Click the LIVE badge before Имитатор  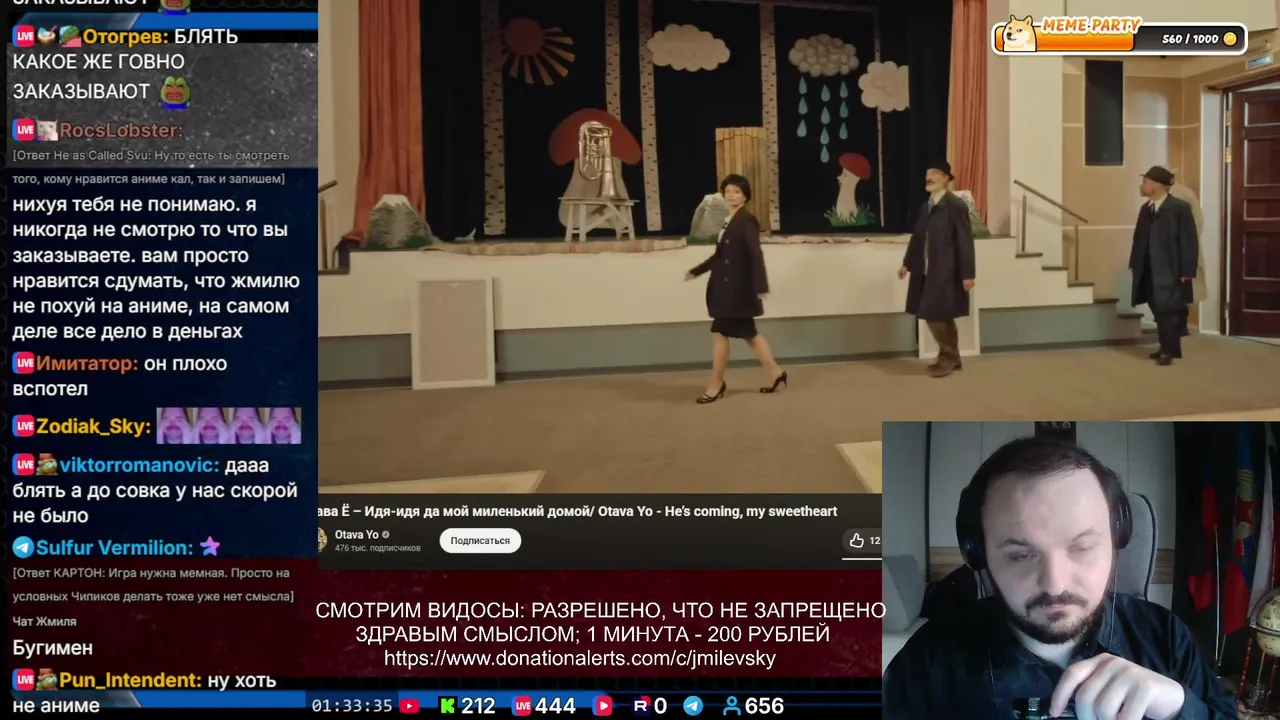24,363
